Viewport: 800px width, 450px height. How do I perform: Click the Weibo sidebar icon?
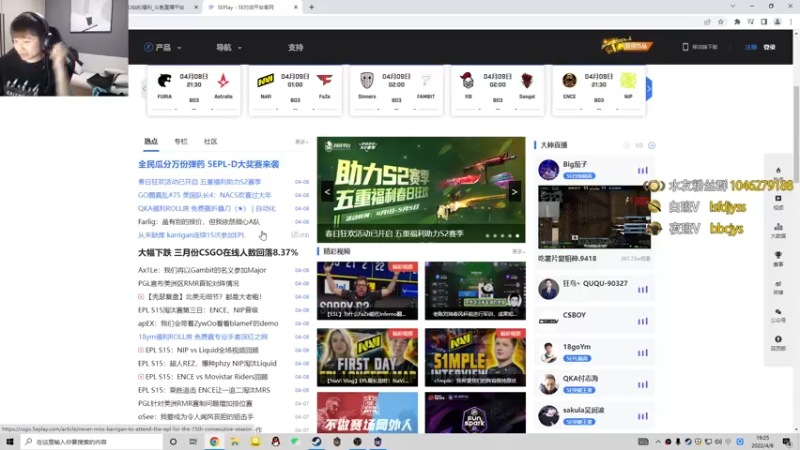pos(778,287)
